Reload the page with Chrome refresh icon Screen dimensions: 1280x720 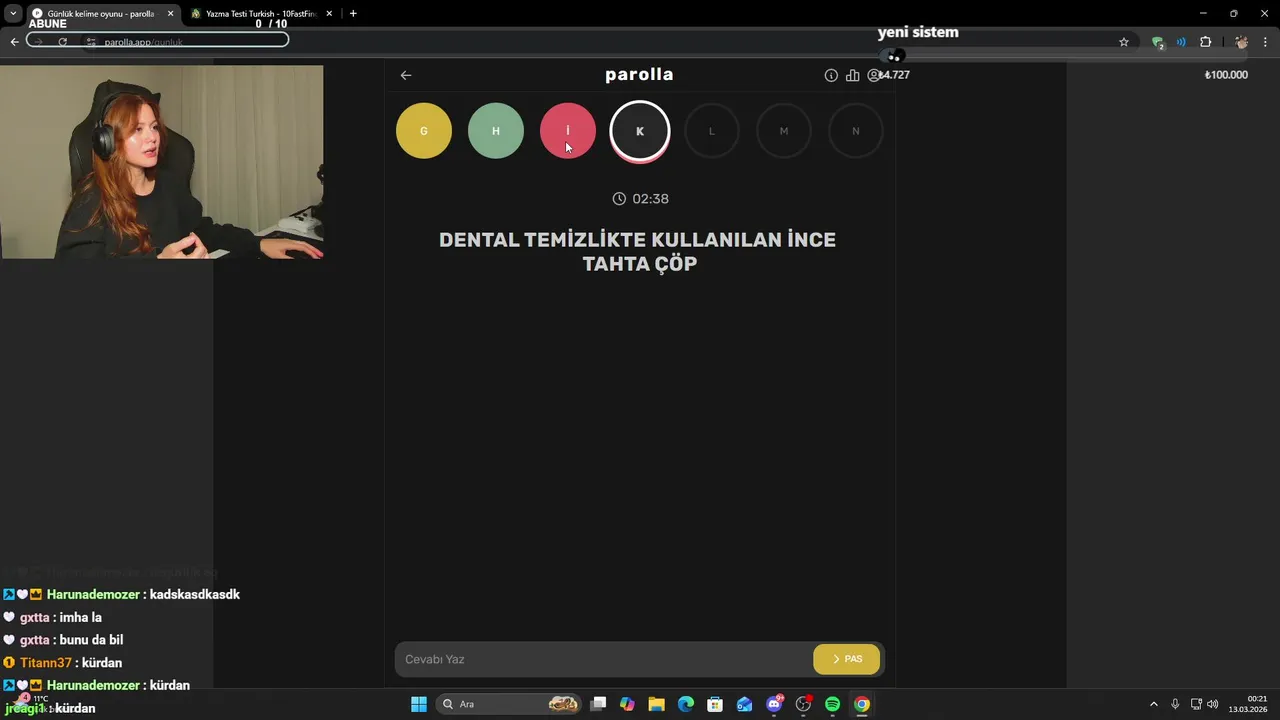click(62, 42)
